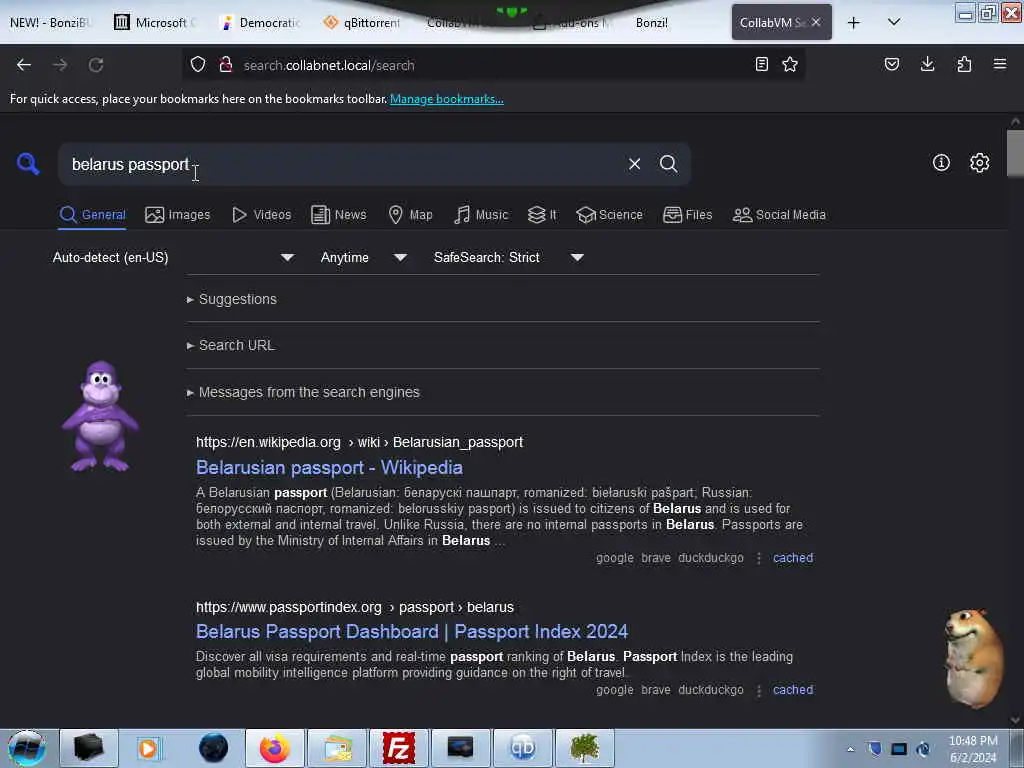
Task: Open more options for Passport Index result
Action: tap(759, 690)
